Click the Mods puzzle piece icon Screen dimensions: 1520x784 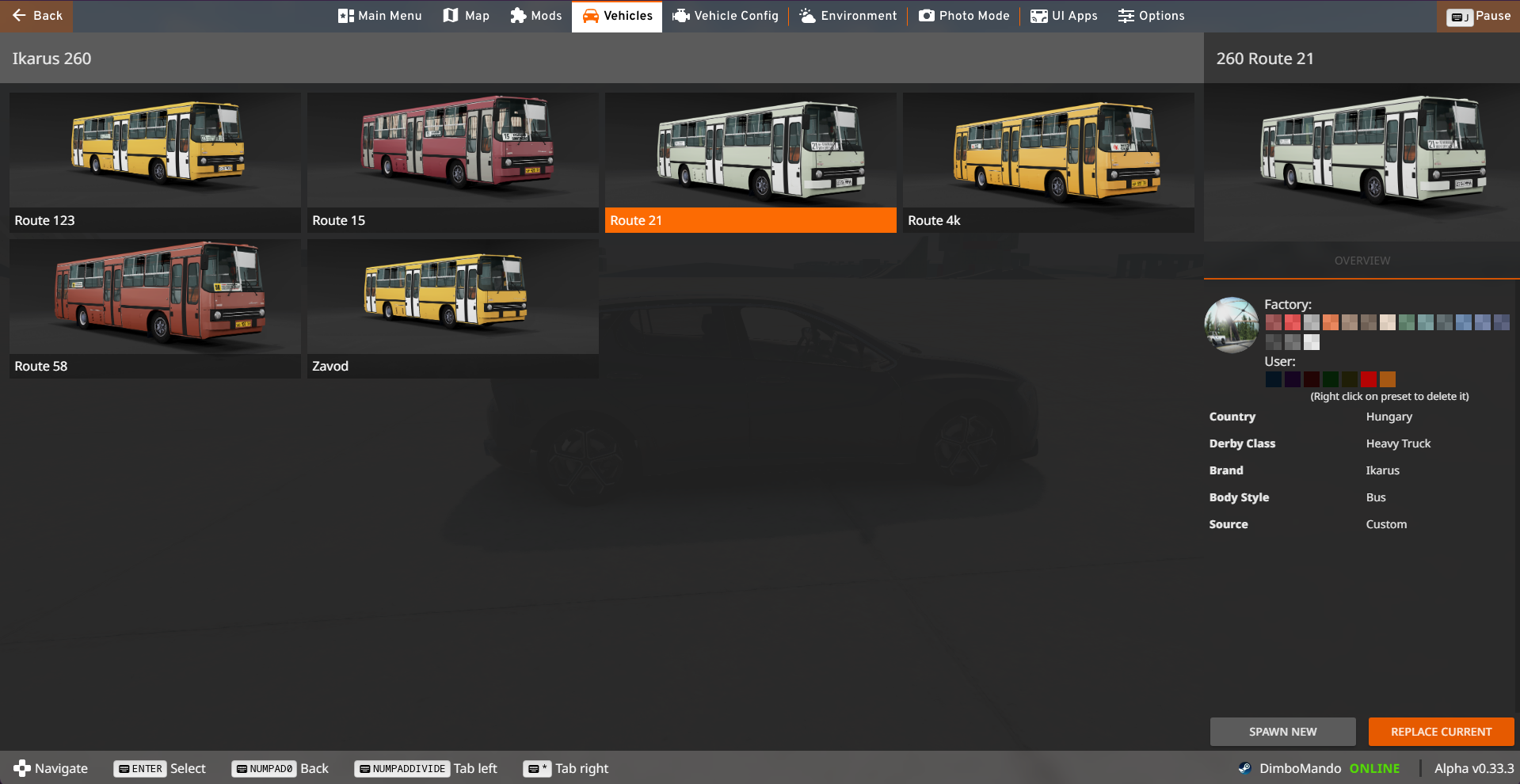[x=518, y=16]
